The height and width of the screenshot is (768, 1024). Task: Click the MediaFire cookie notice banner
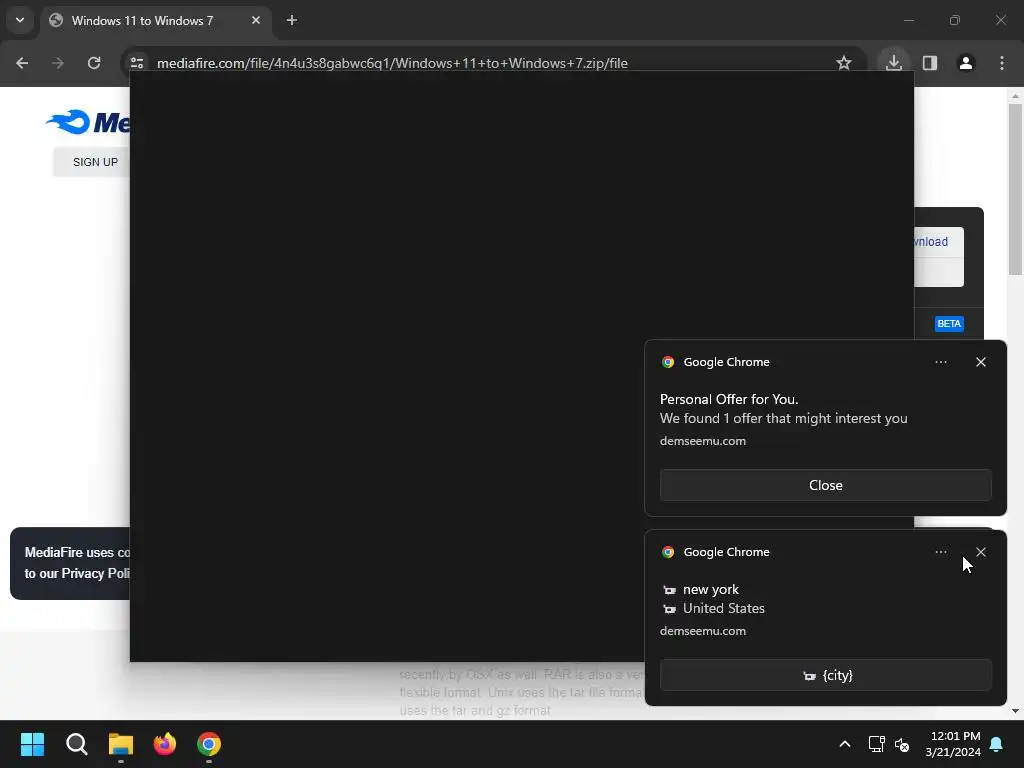[70, 563]
